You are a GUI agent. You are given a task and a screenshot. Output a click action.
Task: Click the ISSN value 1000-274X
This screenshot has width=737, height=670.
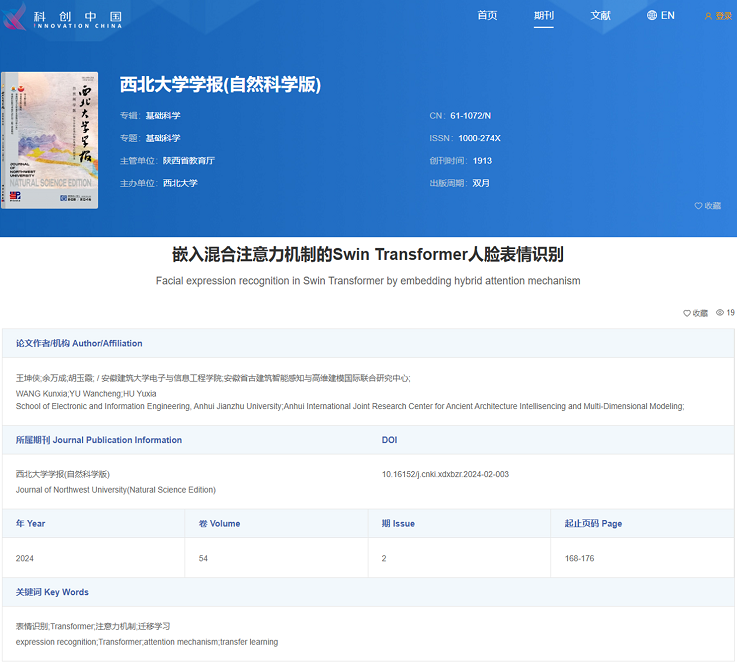click(479, 138)
